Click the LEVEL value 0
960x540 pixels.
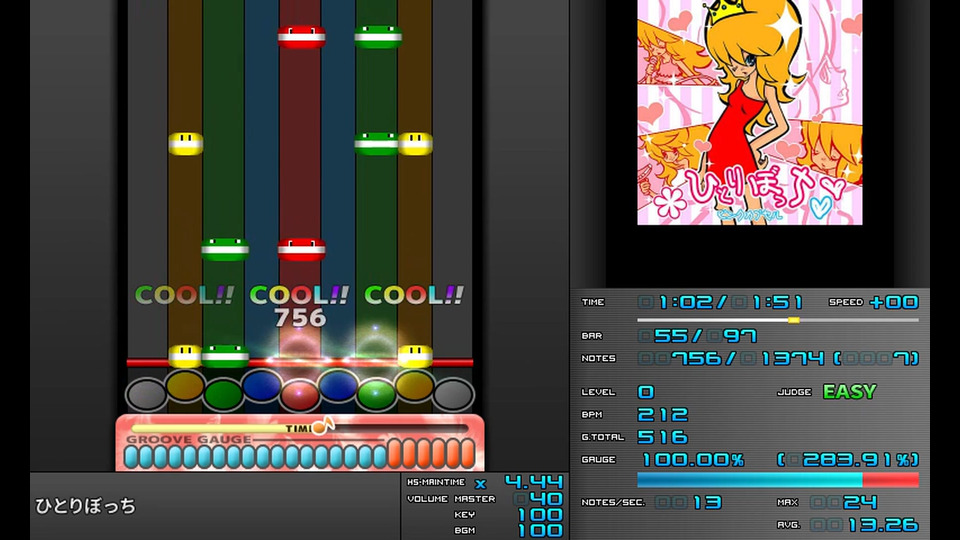pos(646,392)
